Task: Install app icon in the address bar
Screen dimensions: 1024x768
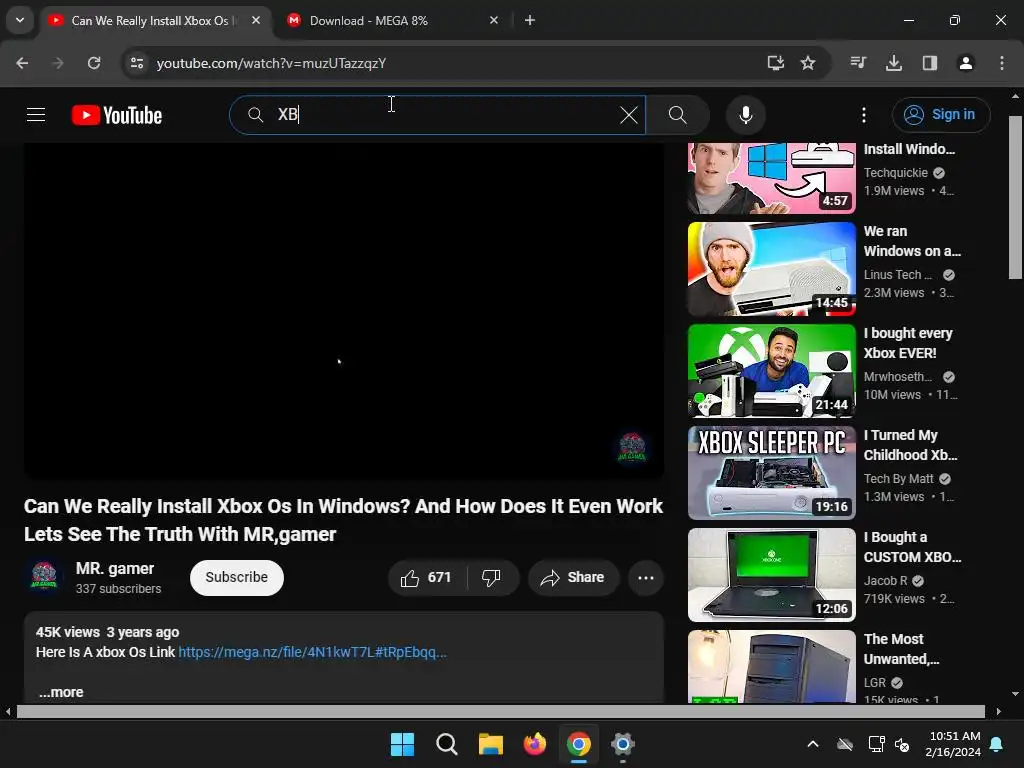Action: click(775, 63)
